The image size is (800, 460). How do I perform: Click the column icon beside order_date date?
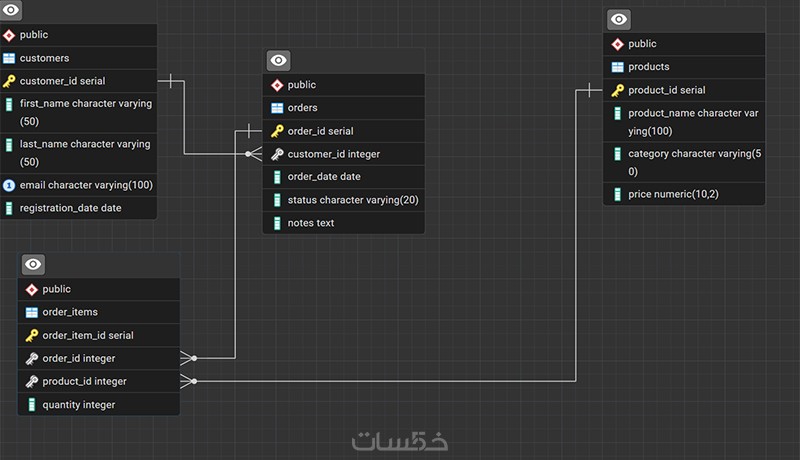coord(277,177)
